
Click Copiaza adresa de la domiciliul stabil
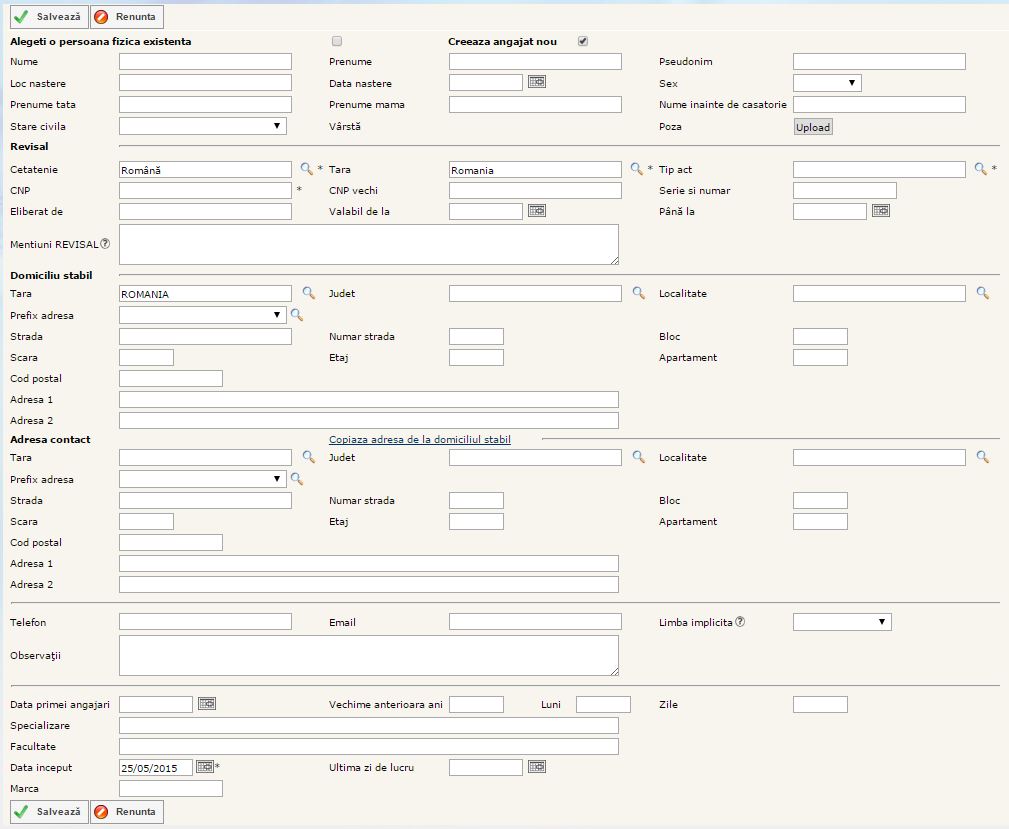420,439
